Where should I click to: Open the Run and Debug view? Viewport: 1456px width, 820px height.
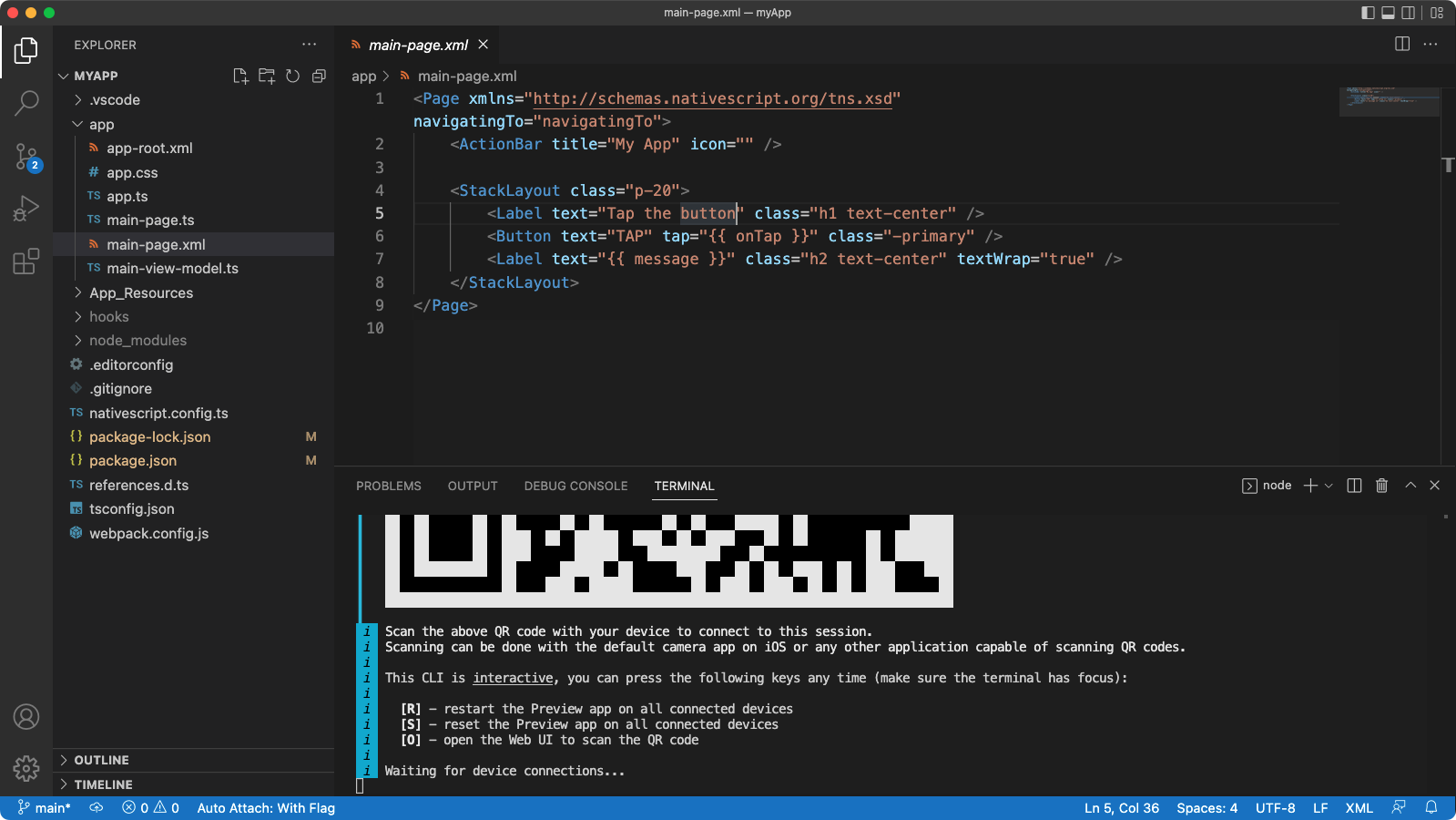pyautogui.click(x=26, y=209)
